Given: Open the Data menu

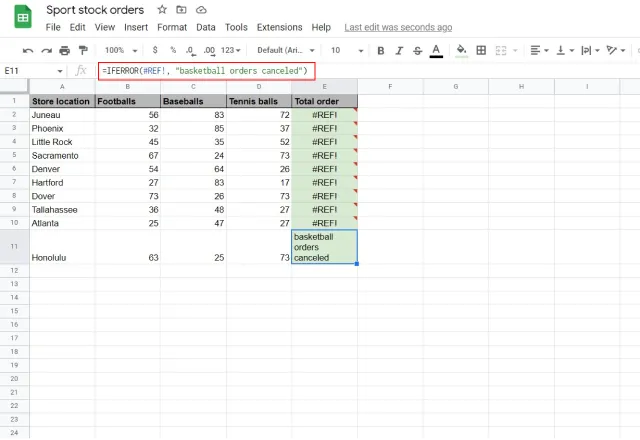Looking at the screenshot, I should (206, 27).
